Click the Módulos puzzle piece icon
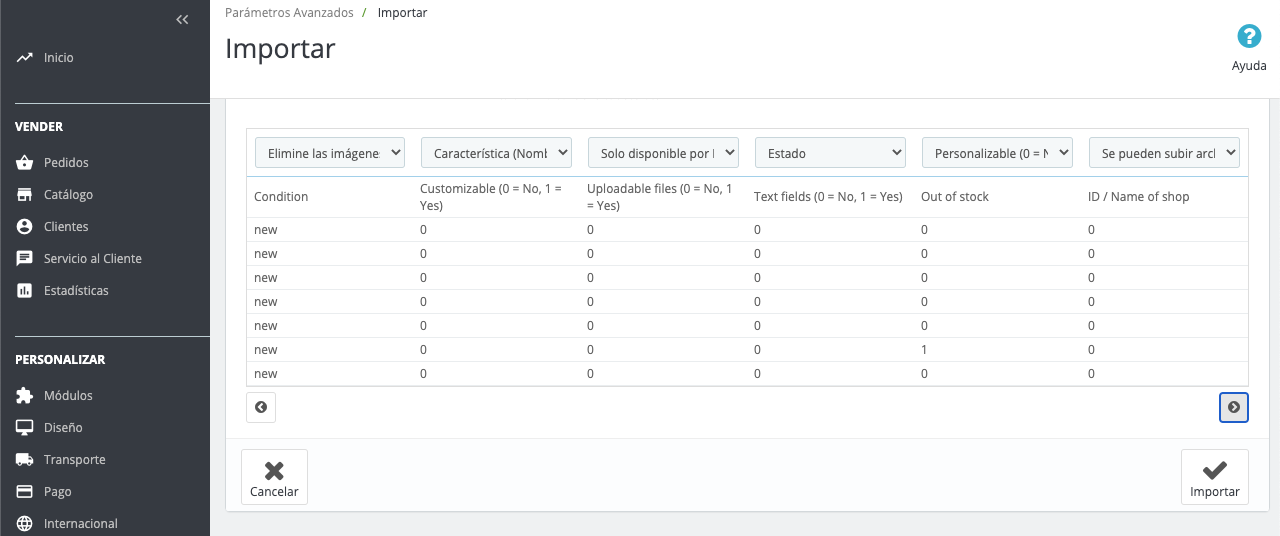Image resolution: width=1280 pixels, height=536 pixels. (25, 395)
